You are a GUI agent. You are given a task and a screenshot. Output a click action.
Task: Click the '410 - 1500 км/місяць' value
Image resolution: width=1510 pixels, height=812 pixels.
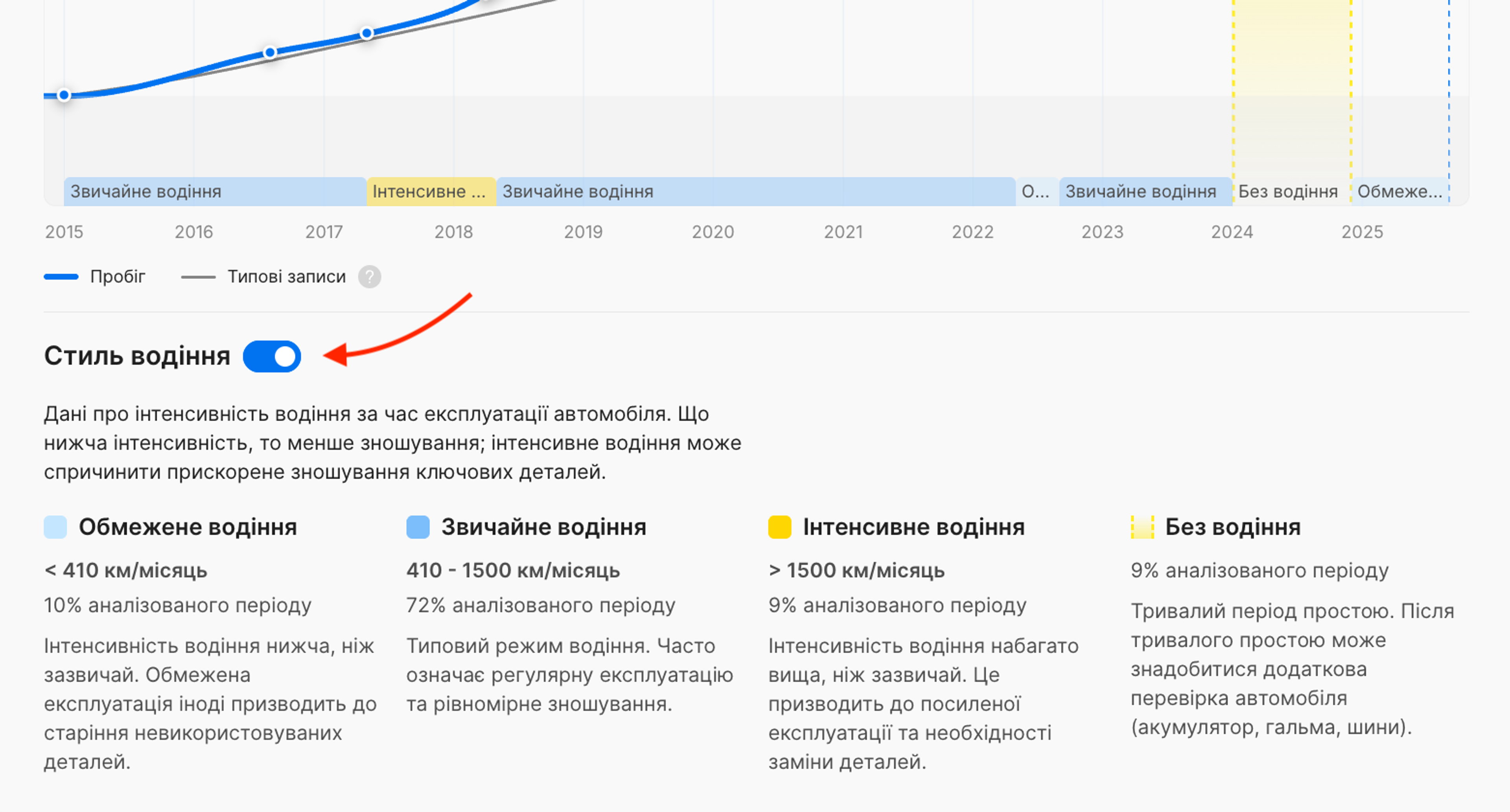[513, 570]
